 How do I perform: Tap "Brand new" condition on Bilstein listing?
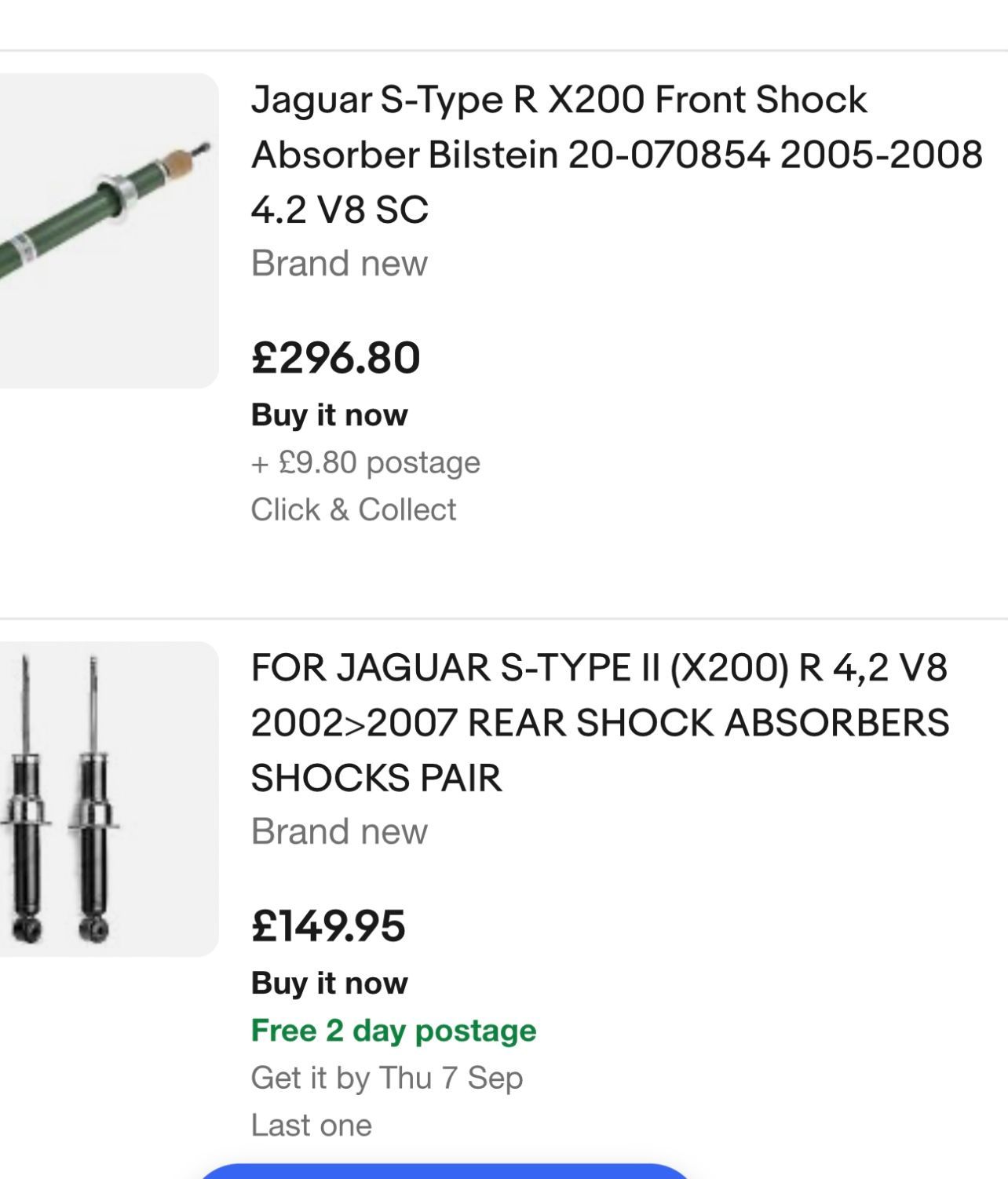point(339,263)
